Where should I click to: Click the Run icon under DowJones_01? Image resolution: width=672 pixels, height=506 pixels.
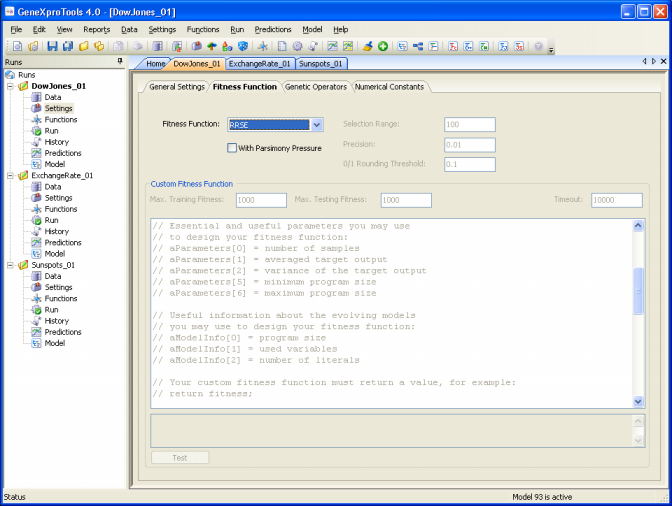click(36, 131)
